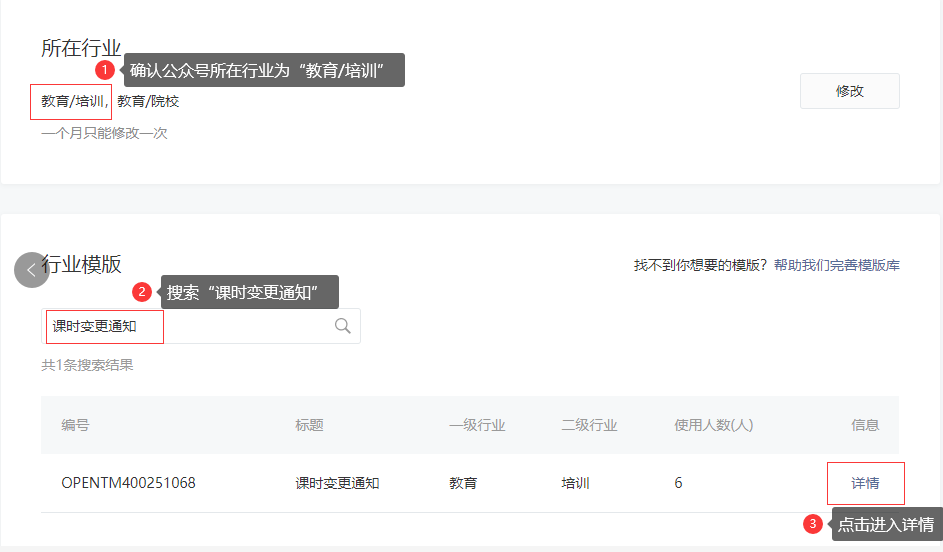Click the search magnifier icon

click(343, 326)
